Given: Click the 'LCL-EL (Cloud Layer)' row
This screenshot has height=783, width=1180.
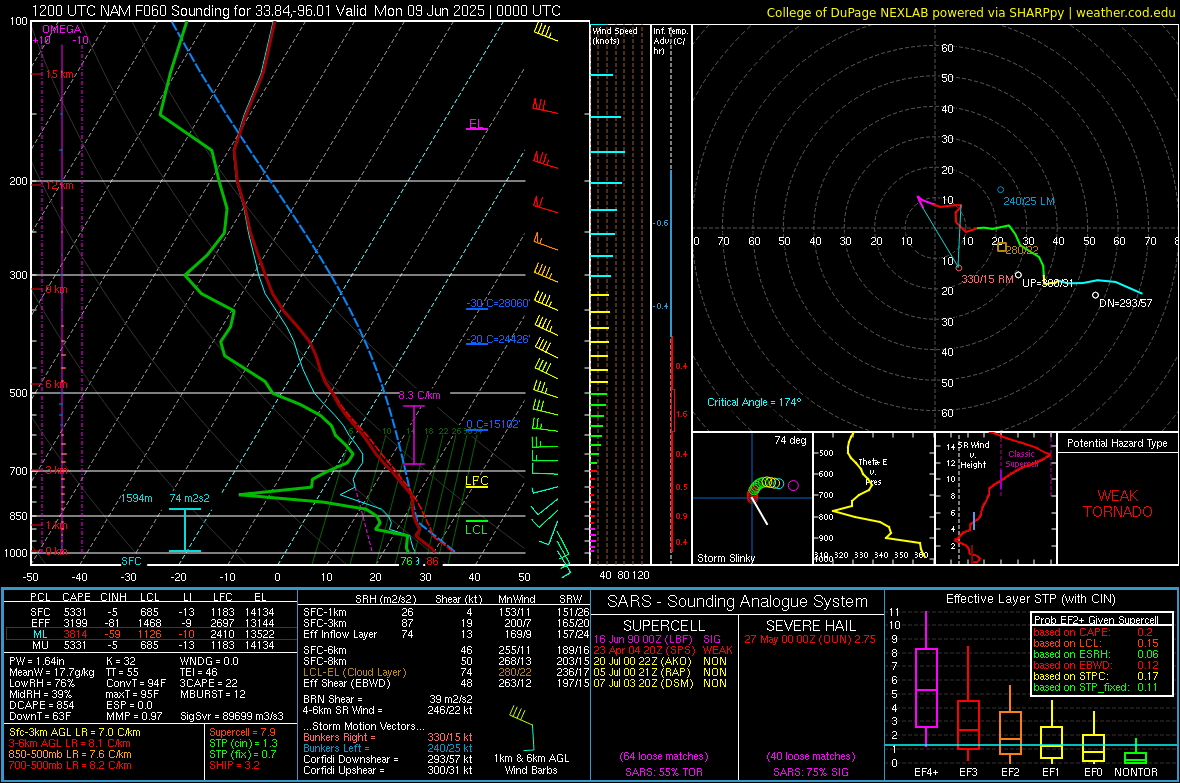Looking at the screenshot, I should tap(446, 672).
